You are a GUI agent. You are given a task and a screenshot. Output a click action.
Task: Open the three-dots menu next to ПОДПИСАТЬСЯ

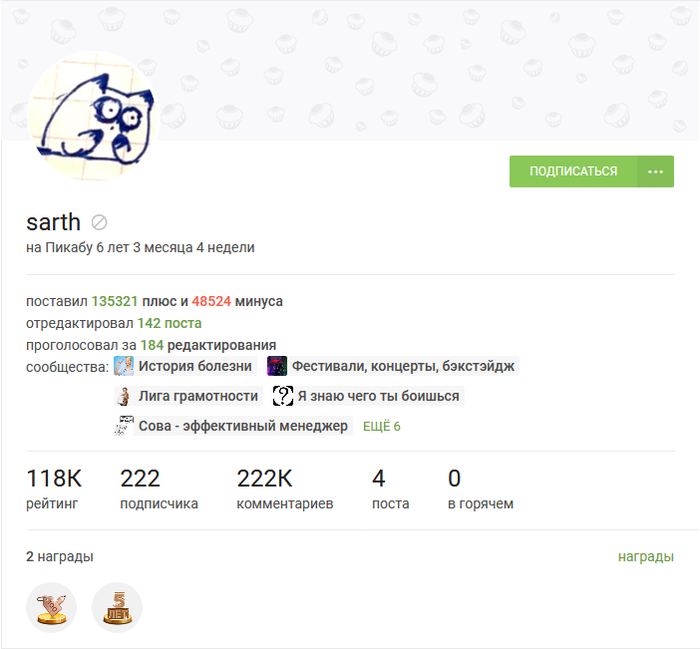[x=655, y=171]
